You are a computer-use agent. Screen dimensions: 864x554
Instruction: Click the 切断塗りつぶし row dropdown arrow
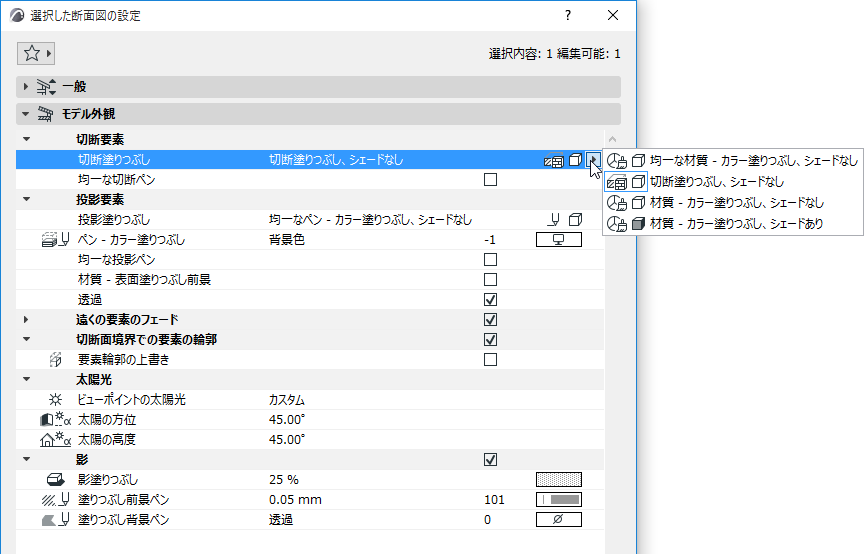593,160
